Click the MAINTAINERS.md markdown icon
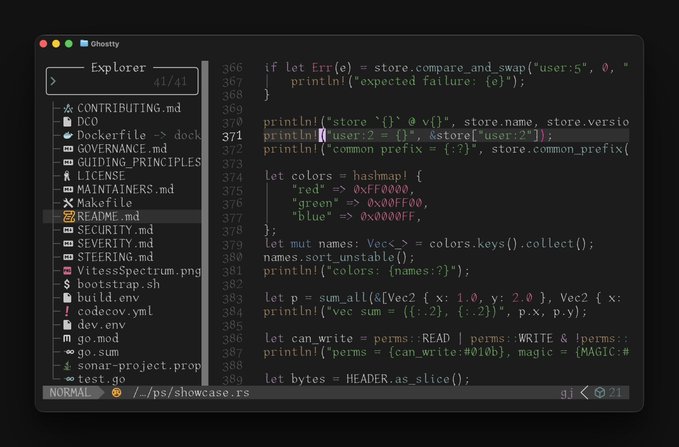This screenshot has width=679, height=447. tap(68, 189)
